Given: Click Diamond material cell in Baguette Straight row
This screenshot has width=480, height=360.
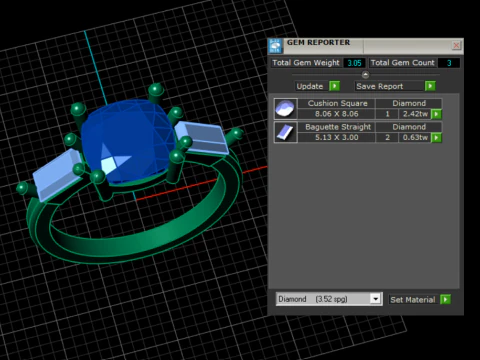Looking at the screenshot, I should (x=409, y=127).
